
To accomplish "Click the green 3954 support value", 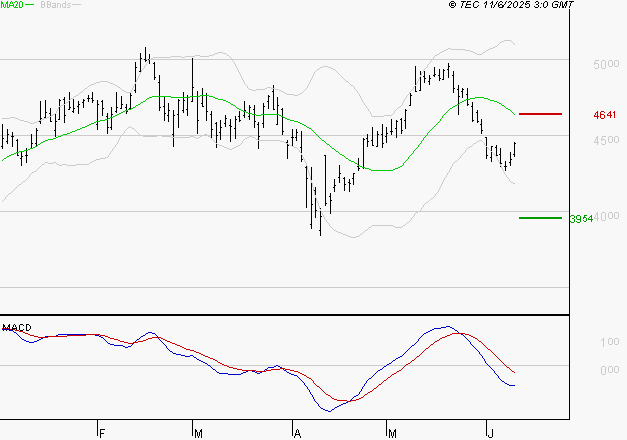I will [581, 219].
